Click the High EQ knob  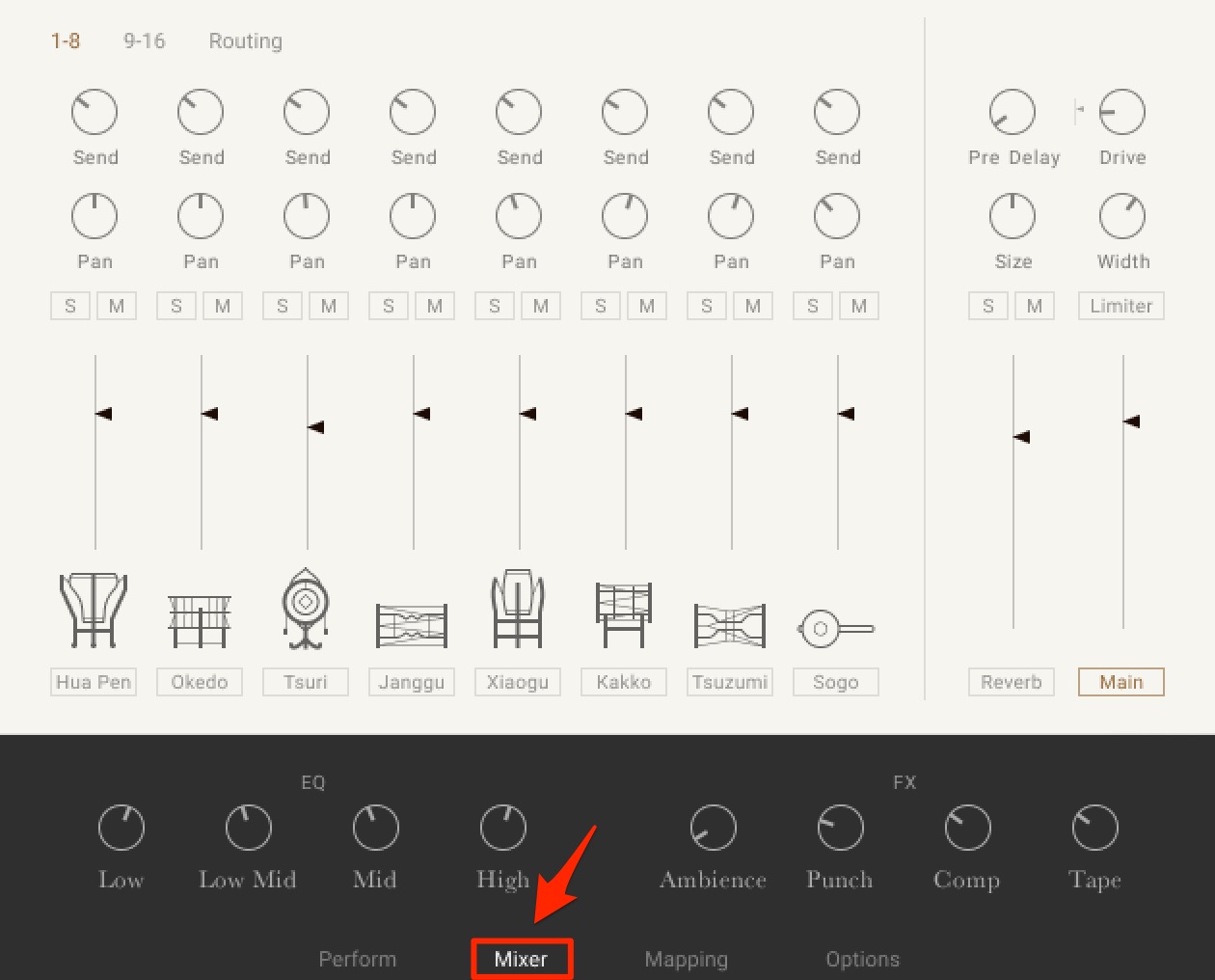(503, 828)
